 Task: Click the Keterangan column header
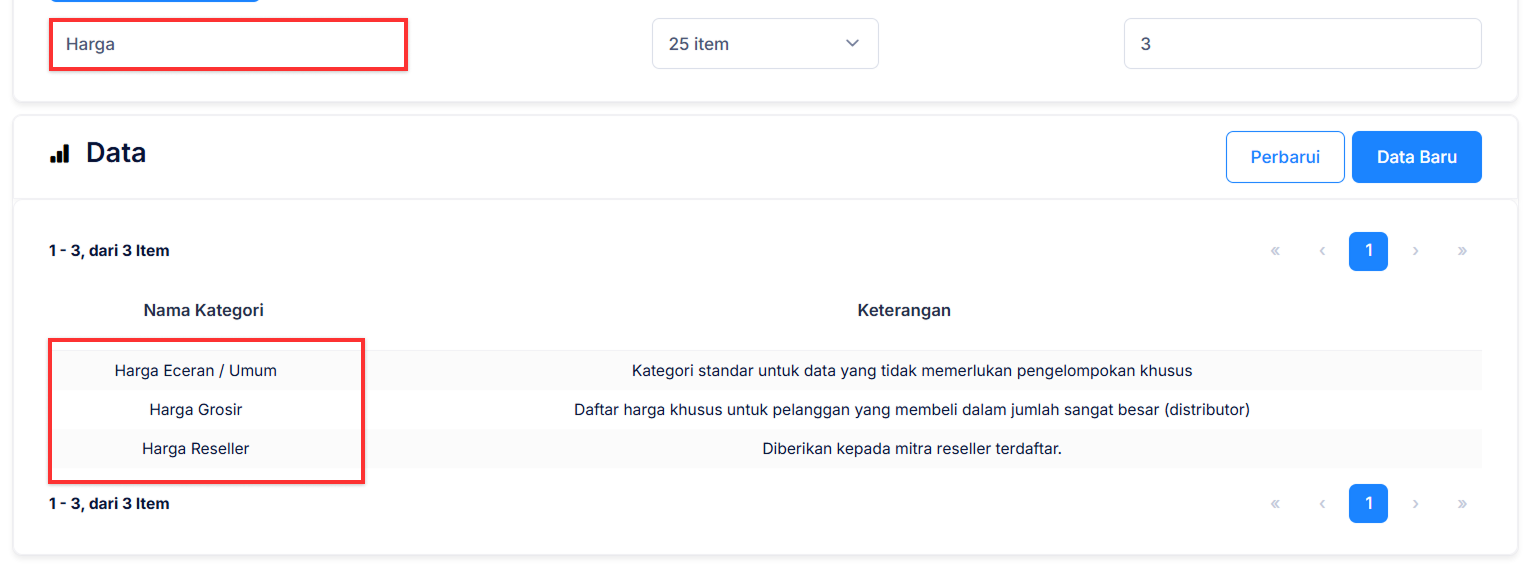(x=904, y=310)
